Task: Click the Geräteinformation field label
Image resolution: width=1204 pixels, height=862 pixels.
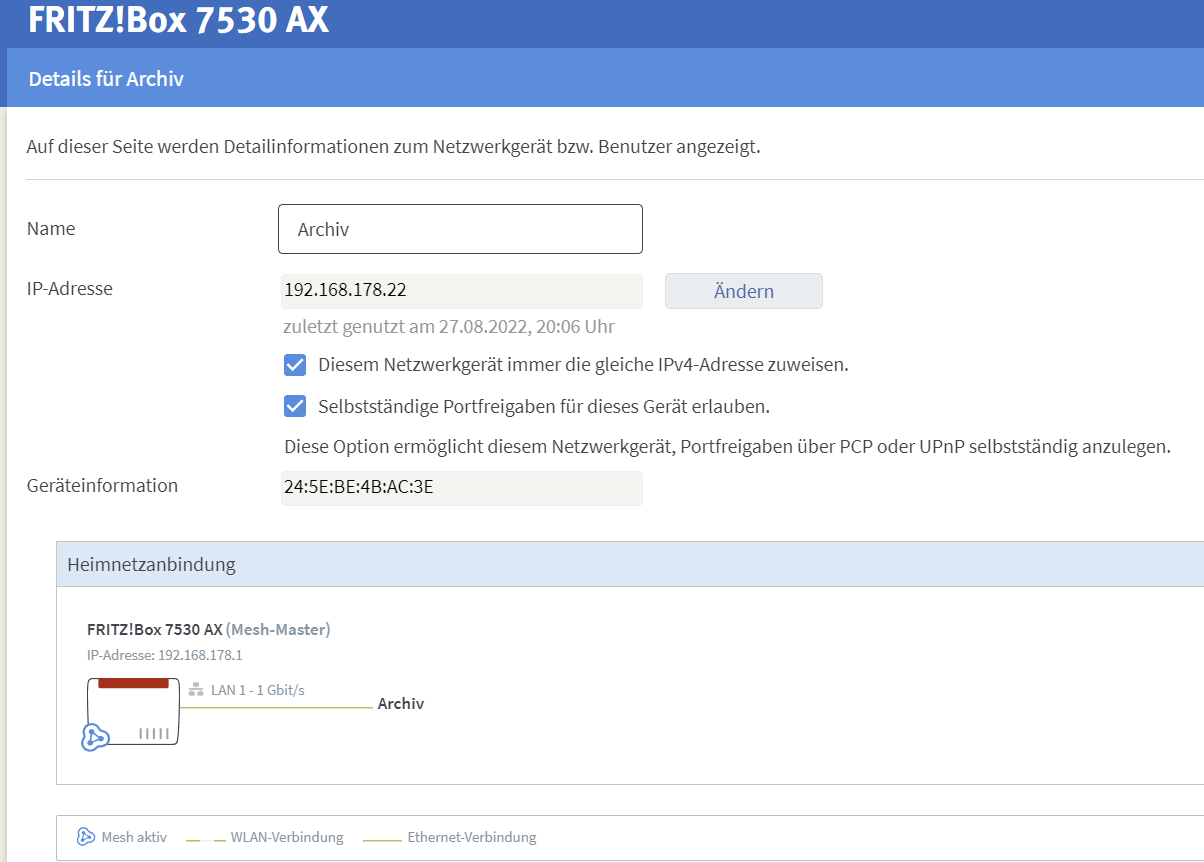Action: point(102,486)
